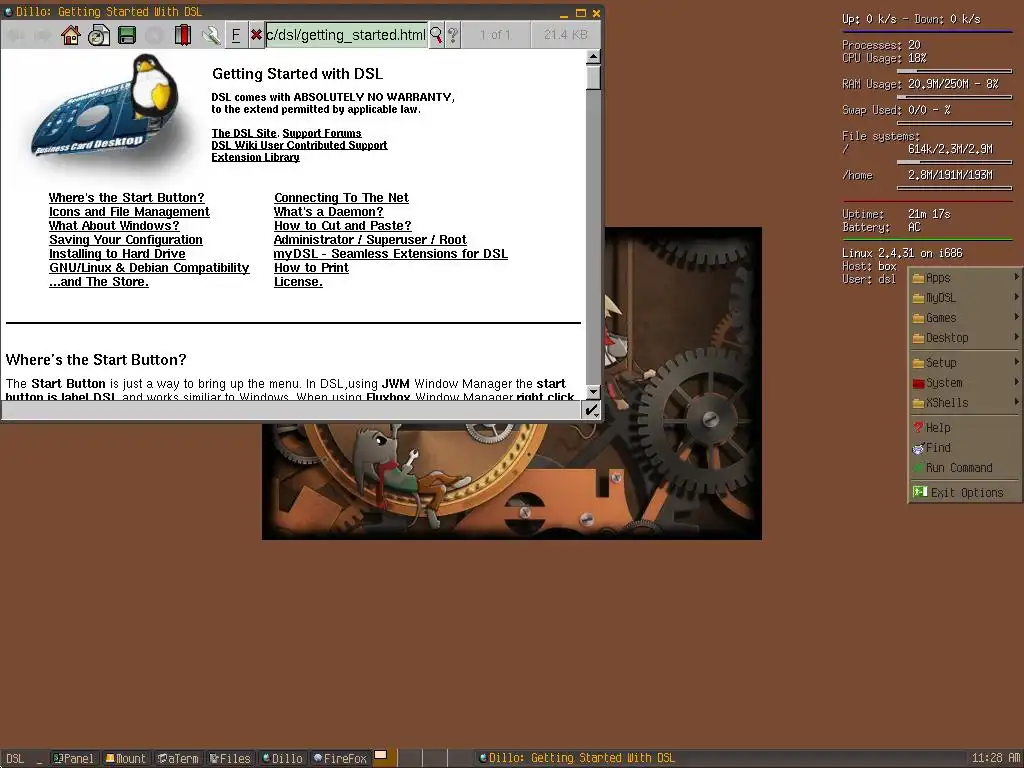The image size is (1024, 768).
Task: Launch the Mount tool from taskbar
Action: (x=126, y=758)
